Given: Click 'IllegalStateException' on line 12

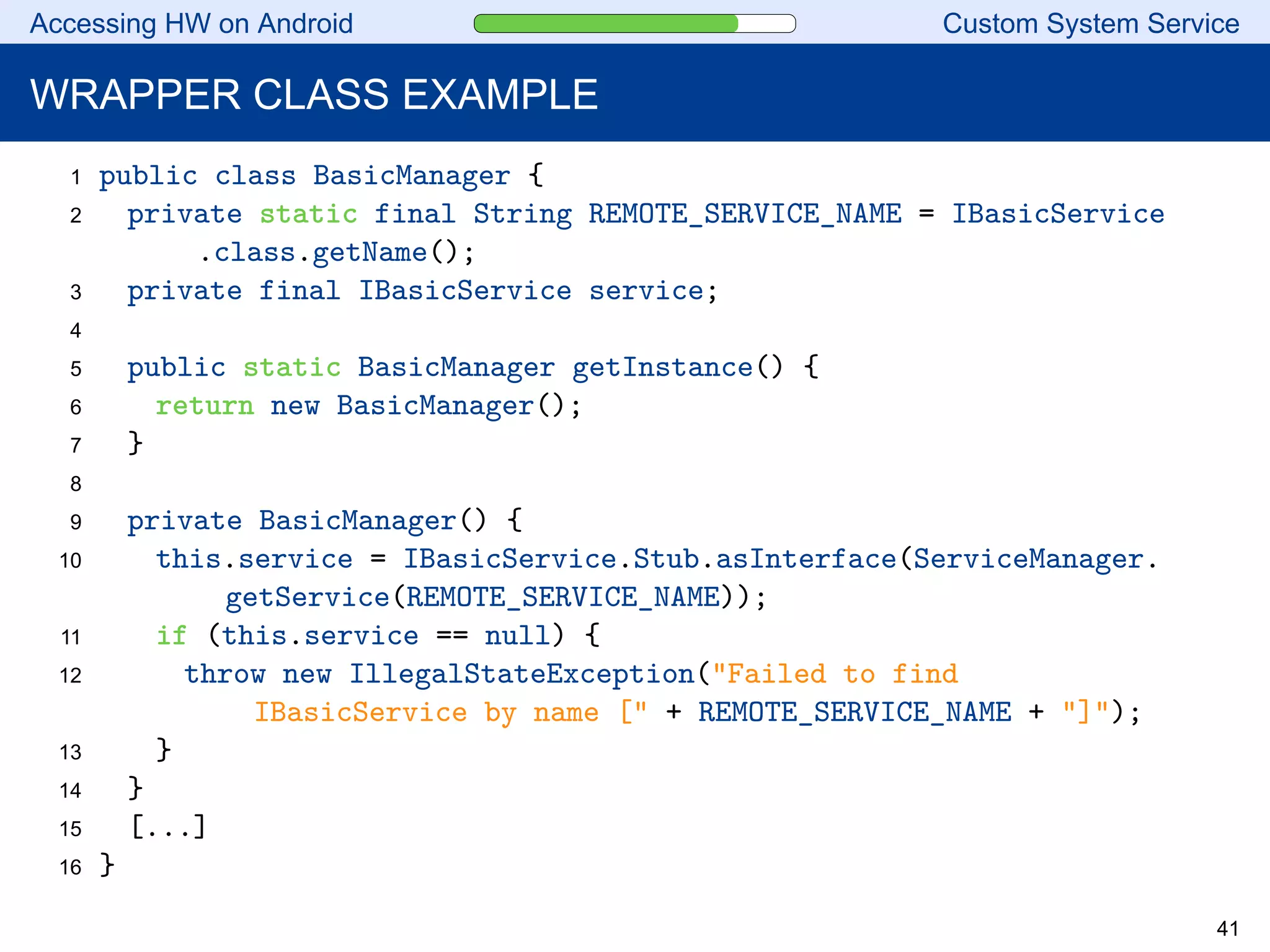Looking at the screenshot, I should pyautogui.click(x=522, y=675).
